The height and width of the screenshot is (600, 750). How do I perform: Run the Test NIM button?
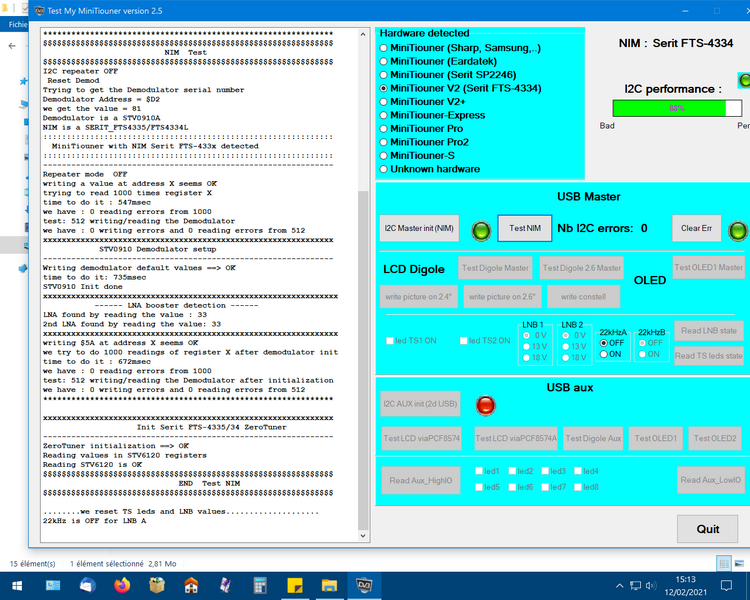coord(525,228)
